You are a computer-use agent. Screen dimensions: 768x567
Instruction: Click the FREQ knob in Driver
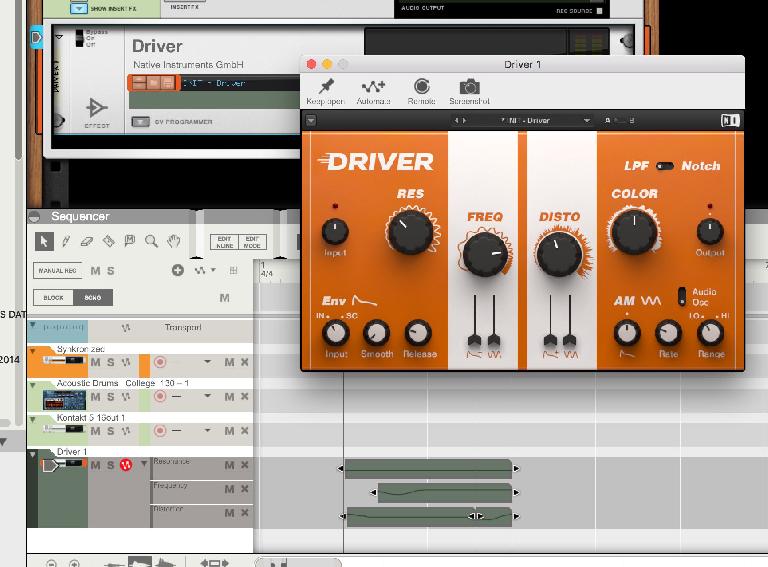[x=485, y=255]
